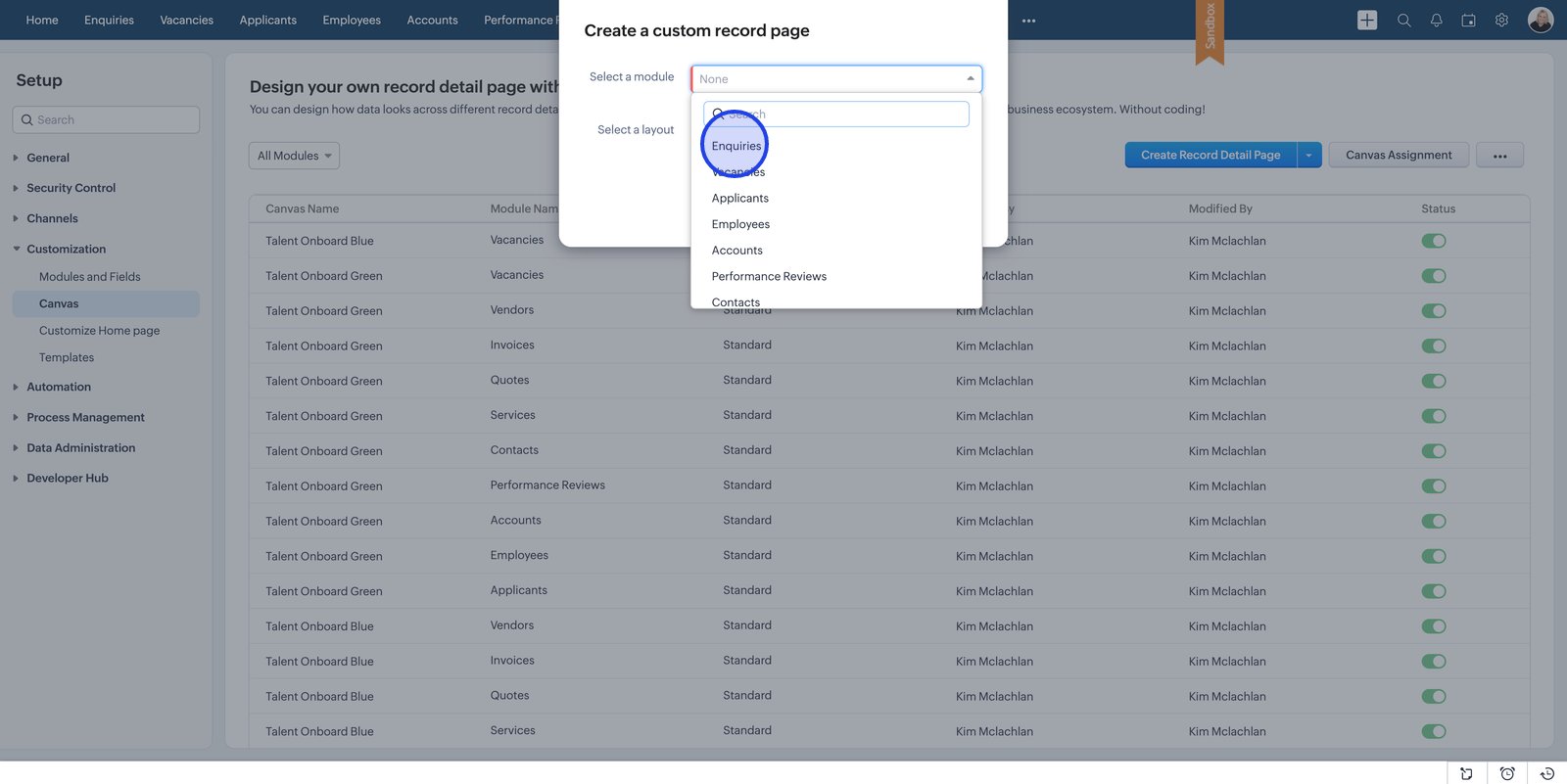Click the top navigation more dots icon
The height and width of the screenshot is (784, 1567).
tap(1028, 21)
